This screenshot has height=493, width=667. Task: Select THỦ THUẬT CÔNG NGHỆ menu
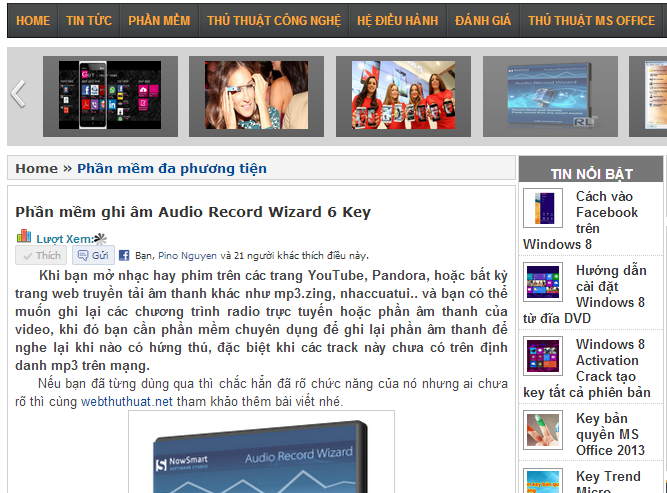(x=274, y=20)
